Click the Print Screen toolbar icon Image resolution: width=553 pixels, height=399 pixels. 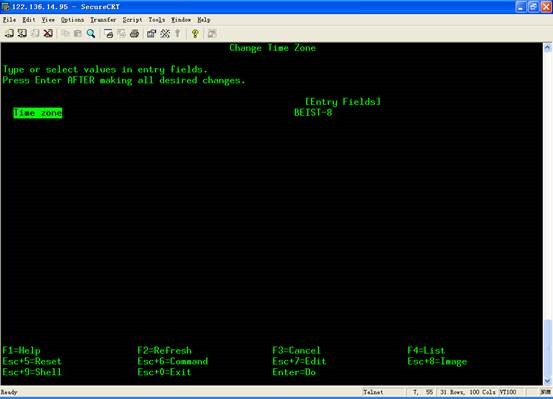coord(109,34)
